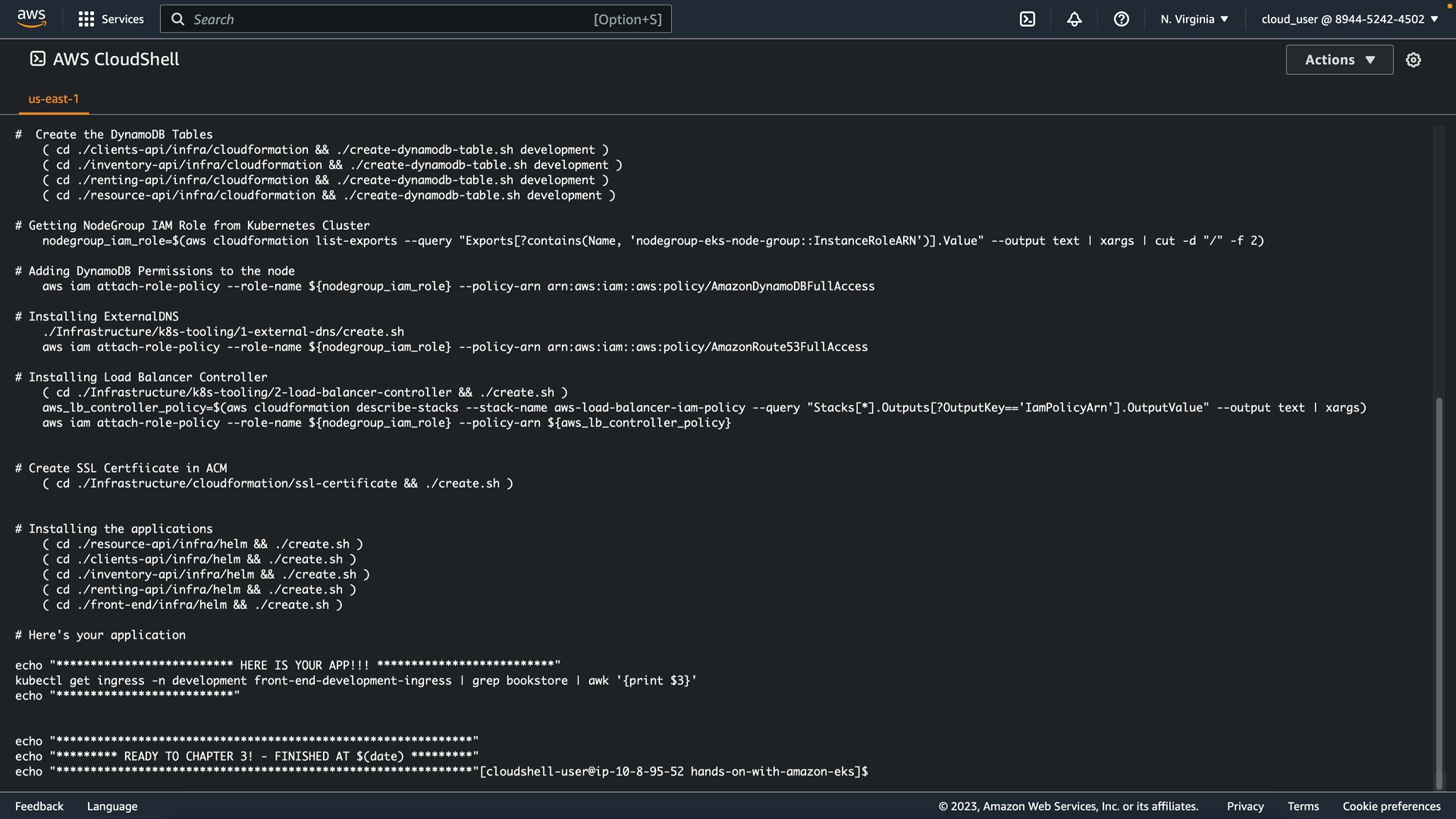Viewport: 1456px width, 819px height.
Task: Open CloudShell settings gear icon
Action: [x=1413, y=60]
